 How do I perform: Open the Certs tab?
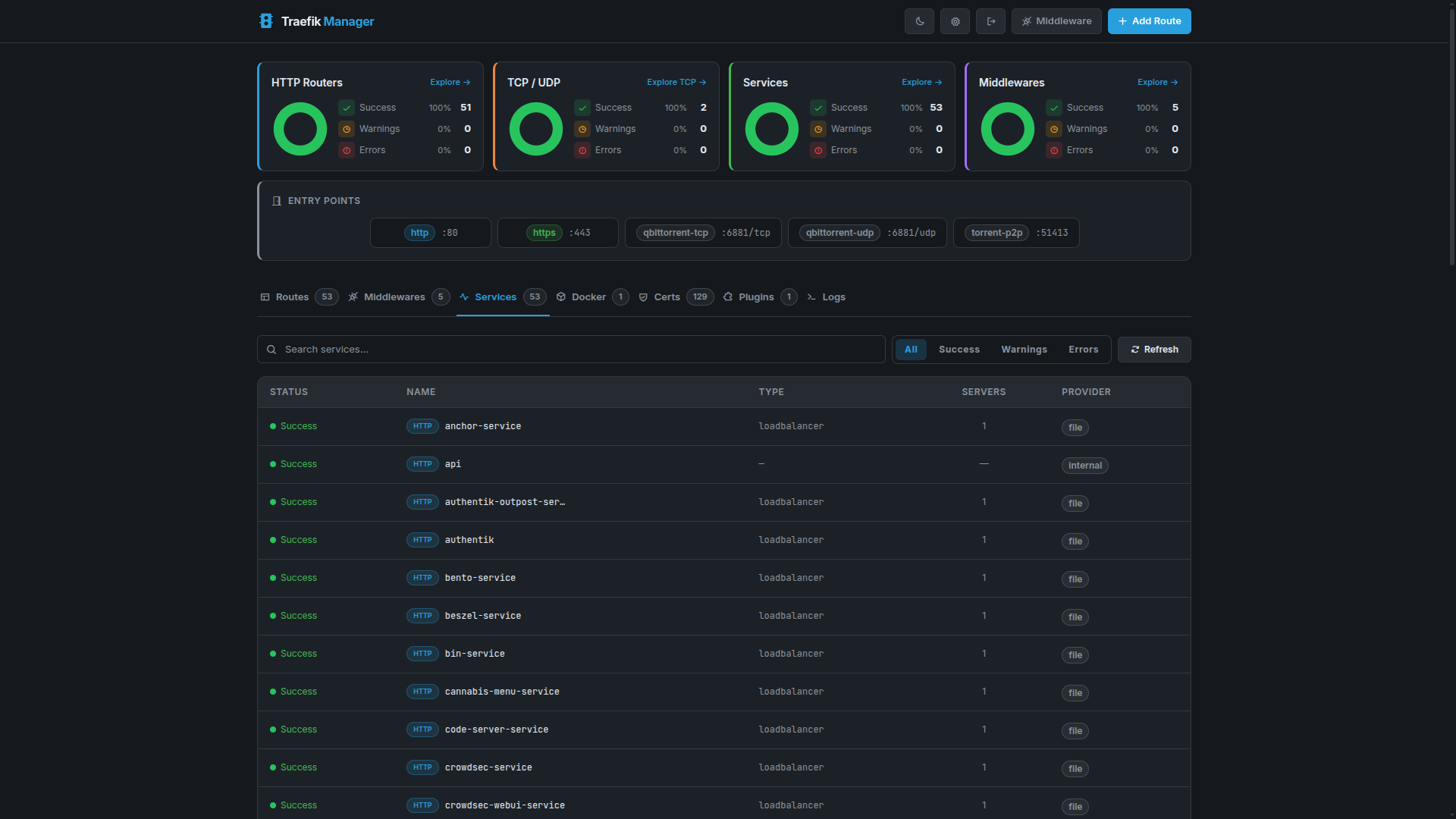tap(667, 297)
